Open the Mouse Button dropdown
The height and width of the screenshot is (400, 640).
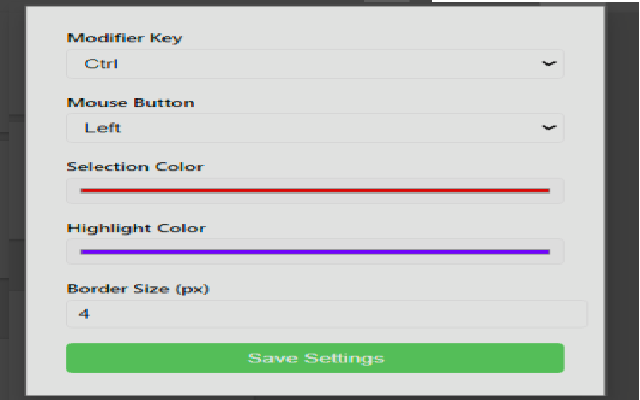point(315,128)
